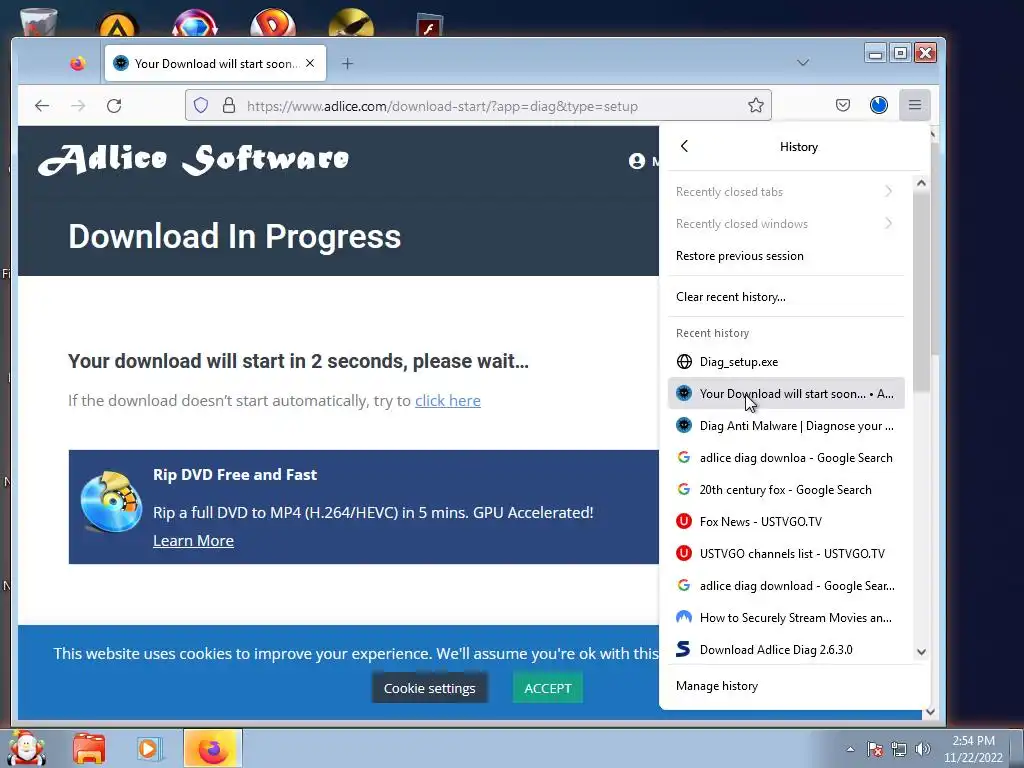Open Firefox View pinned icon
1024x768 pixels.
78,63
